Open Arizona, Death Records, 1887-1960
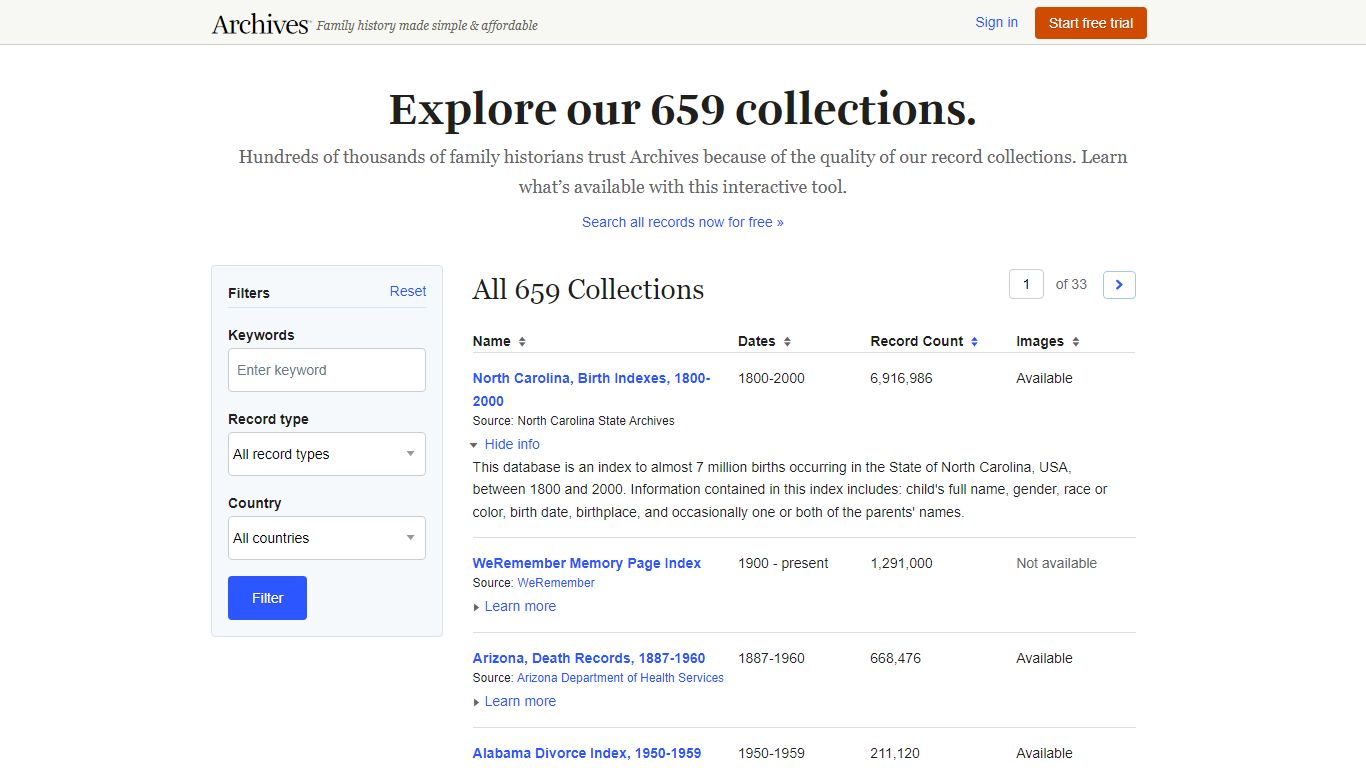 [x=589, y=658]
